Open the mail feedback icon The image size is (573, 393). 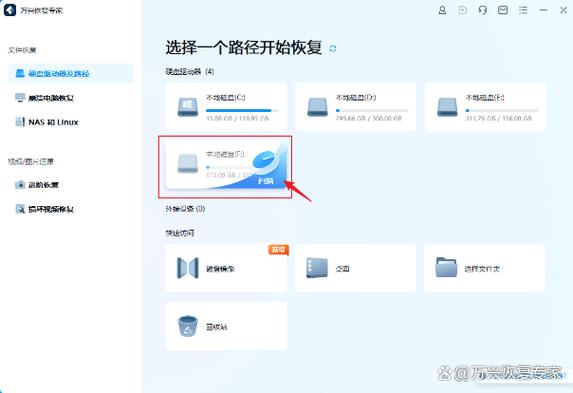[503, 10]
